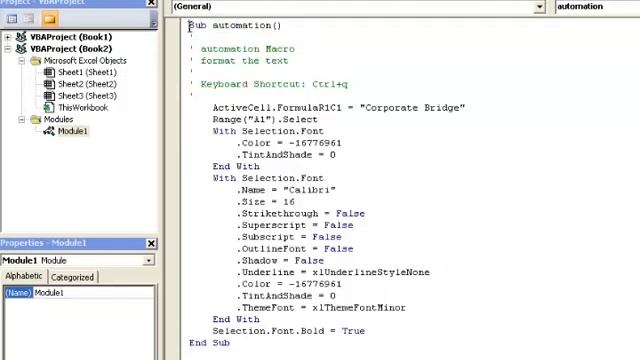Switch to the Alphabetic tab
640x360 pixels.
tap(24, 276)
